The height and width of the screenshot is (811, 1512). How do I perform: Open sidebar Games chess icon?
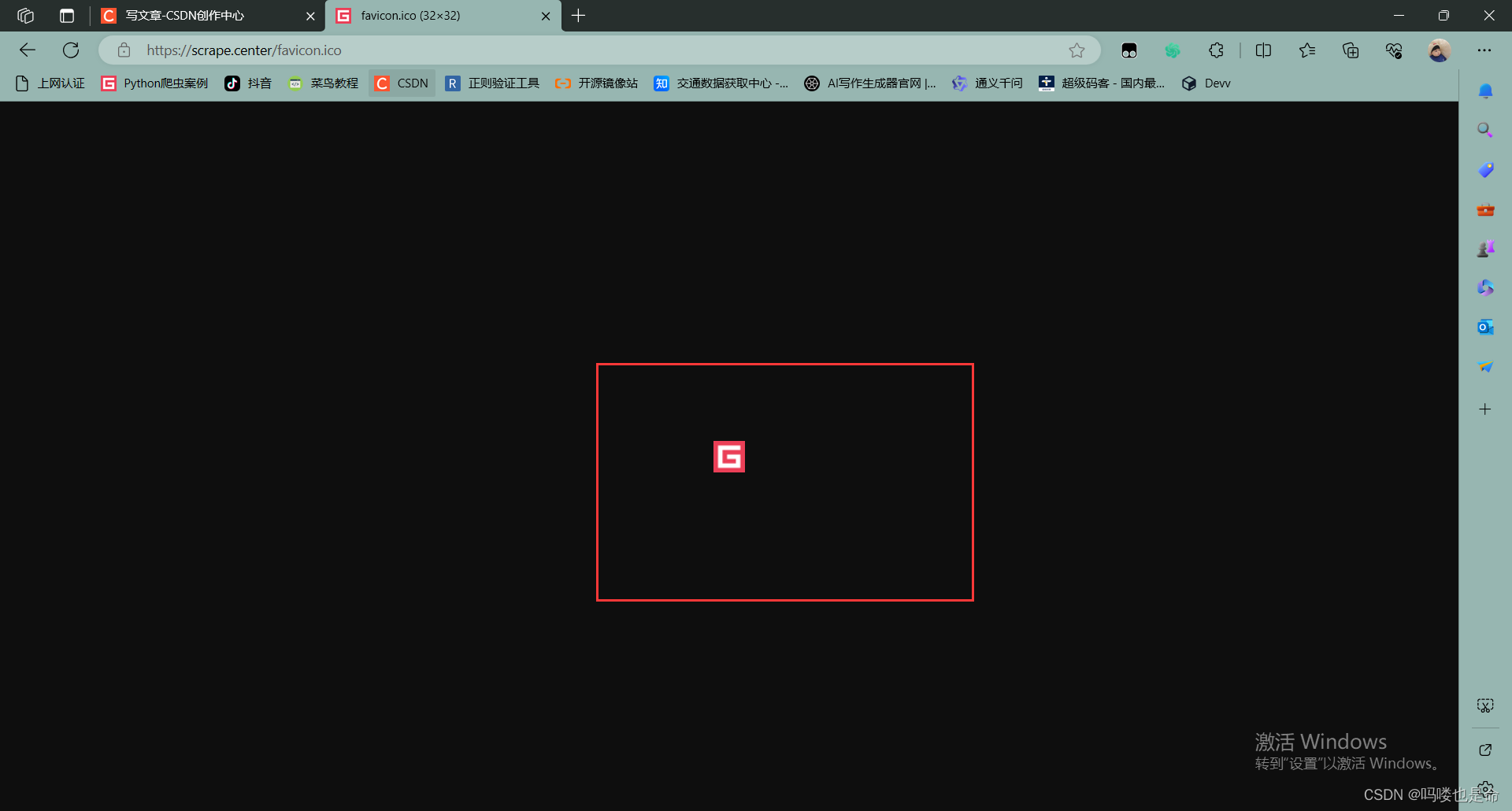pyautogui.click(x=1485, y=249)
